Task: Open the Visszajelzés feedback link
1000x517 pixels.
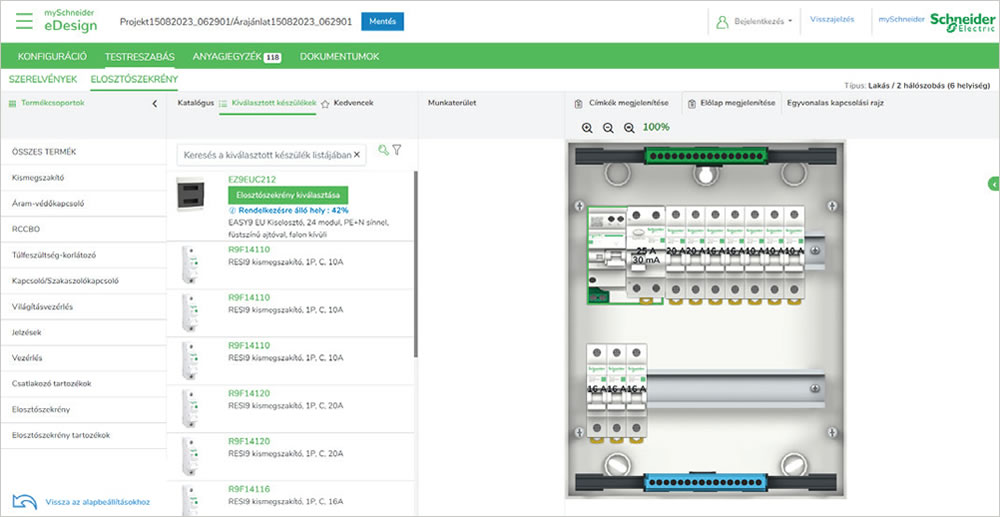Action: [832, 19]
